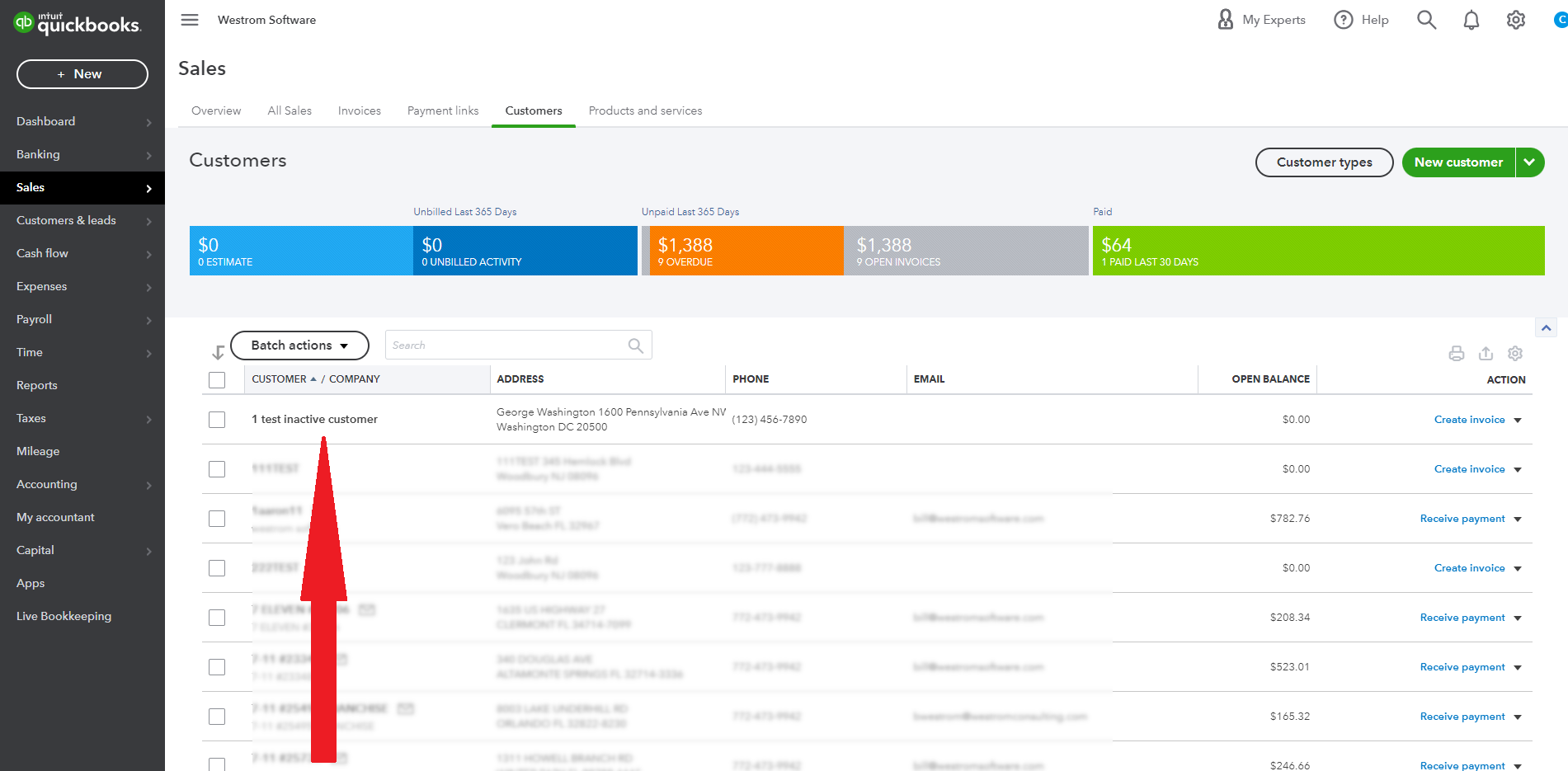
Task: Click the Customer types button
Action: click(x=1324, y=162)
